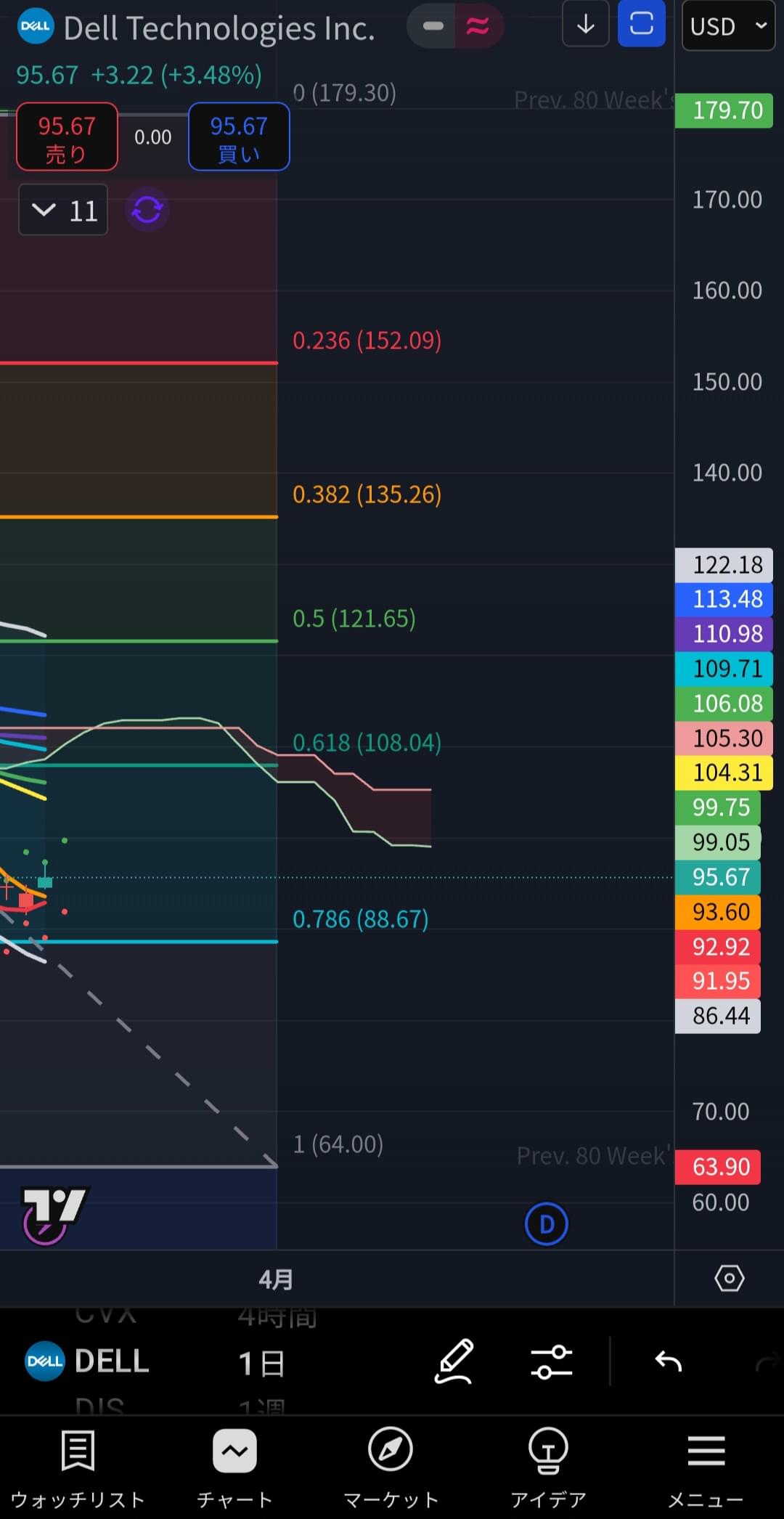The width and height of the screenshot is (784, 1519).
Task: Tap the orange 93.60 price label
Action: tap(718, 912)
